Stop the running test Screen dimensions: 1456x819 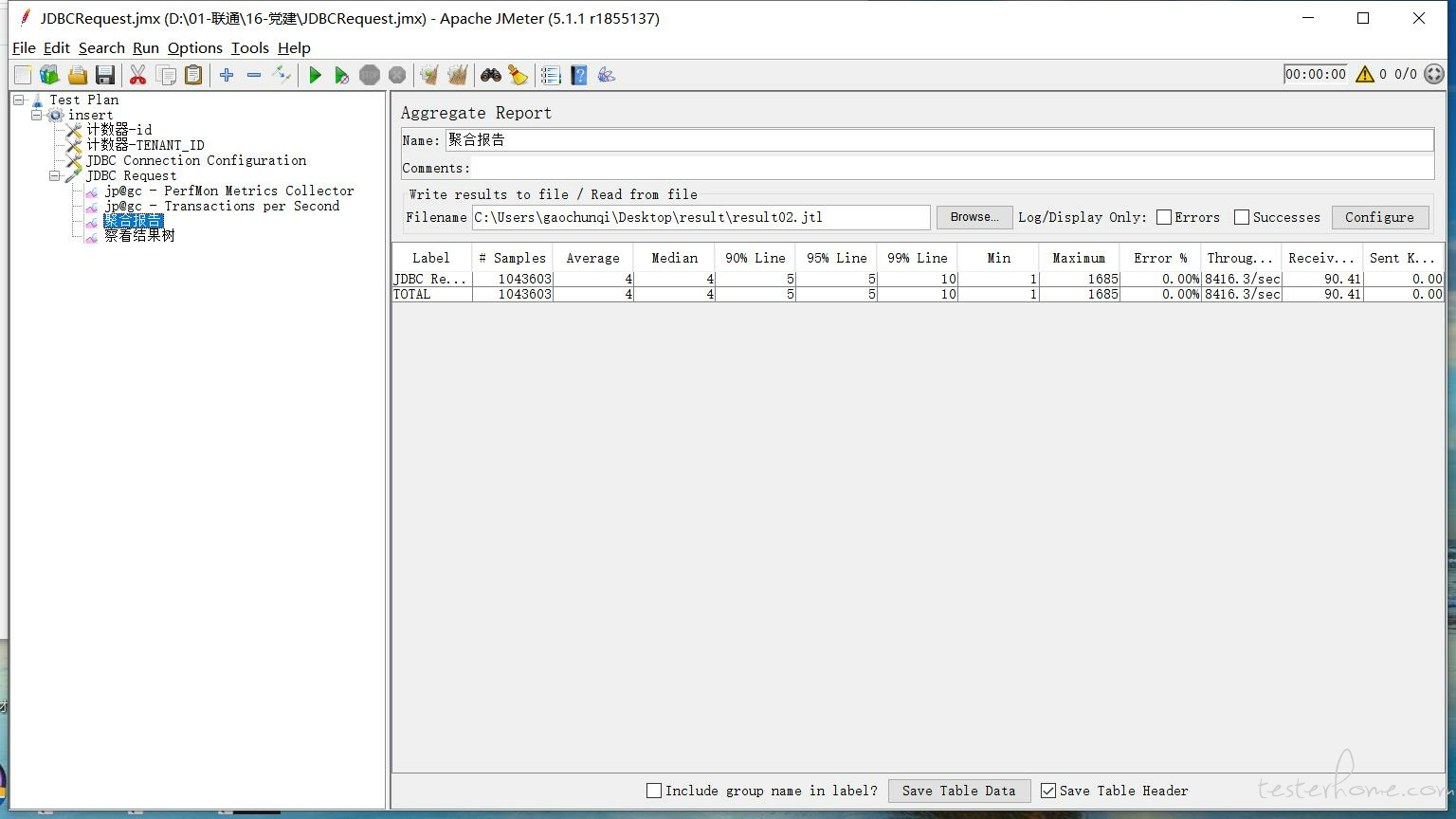click(370, 75)
